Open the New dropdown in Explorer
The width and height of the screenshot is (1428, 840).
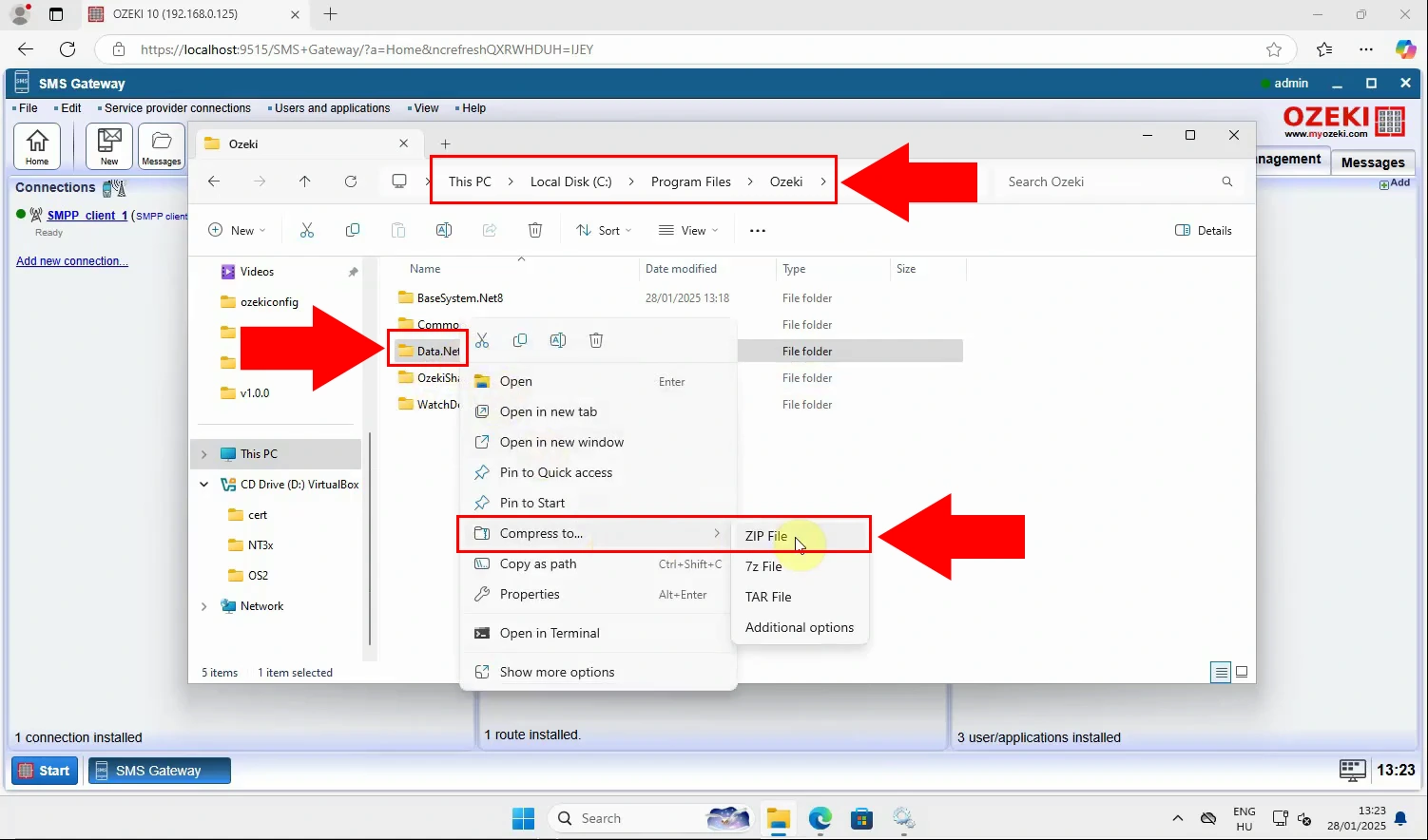pos(237,230)
